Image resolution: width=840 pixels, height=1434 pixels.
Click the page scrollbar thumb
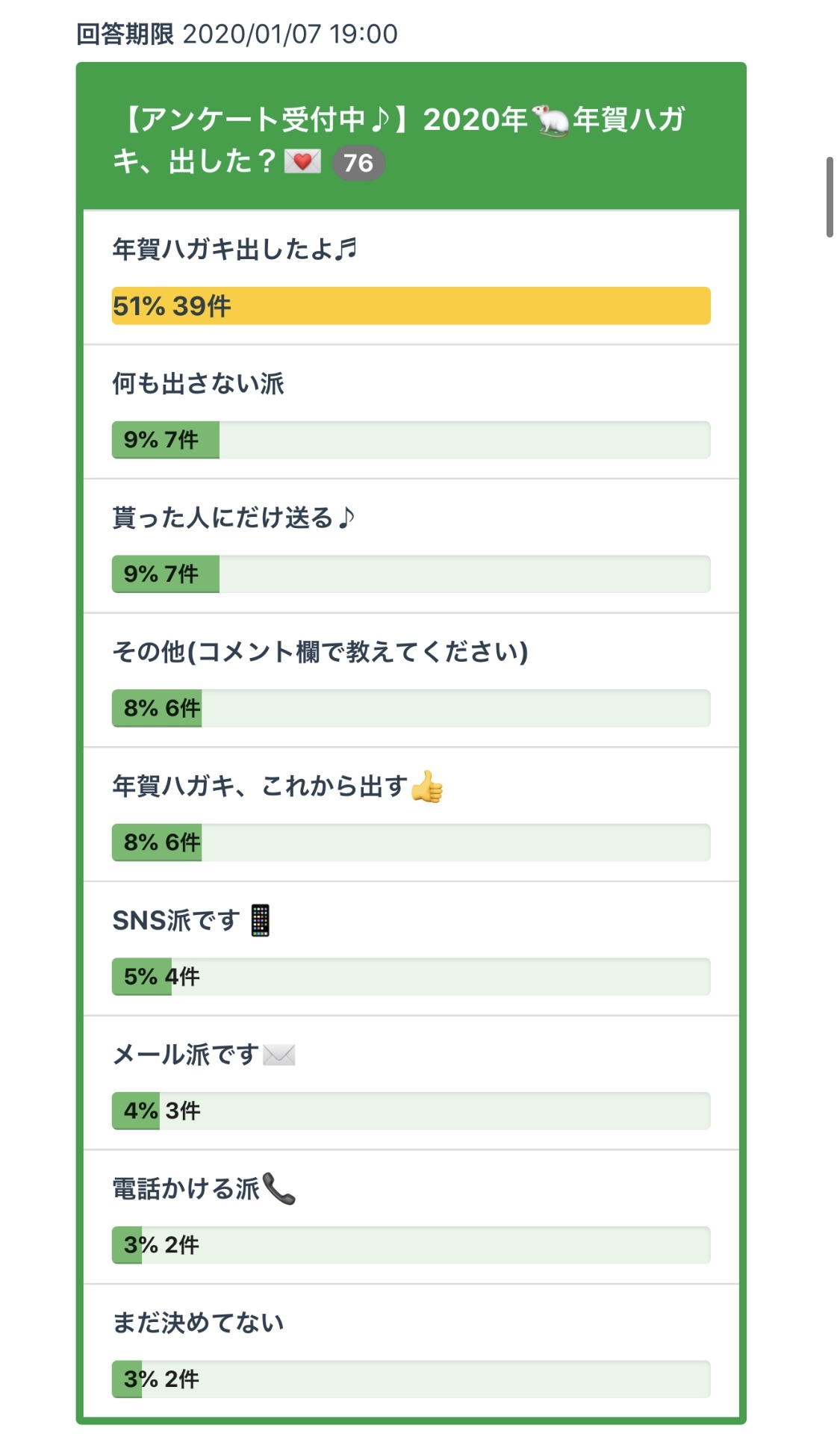(x=830, y=197)
